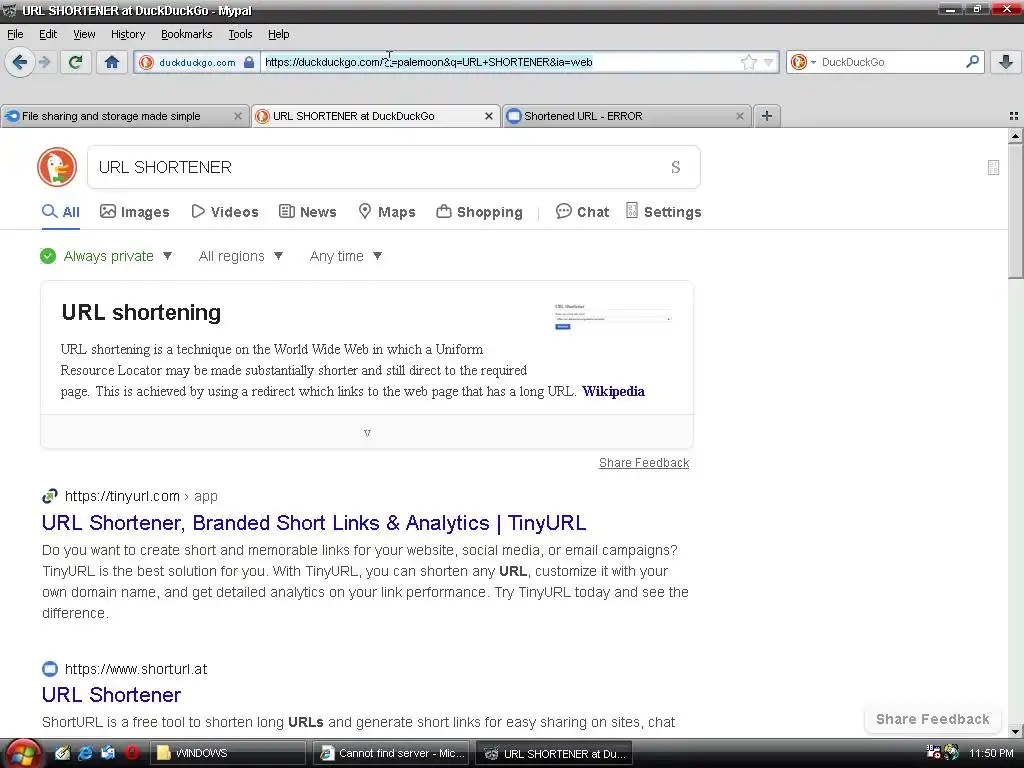Open the History menu
Viewport: 1024px width, 768px height.
[x=128, y=34]
